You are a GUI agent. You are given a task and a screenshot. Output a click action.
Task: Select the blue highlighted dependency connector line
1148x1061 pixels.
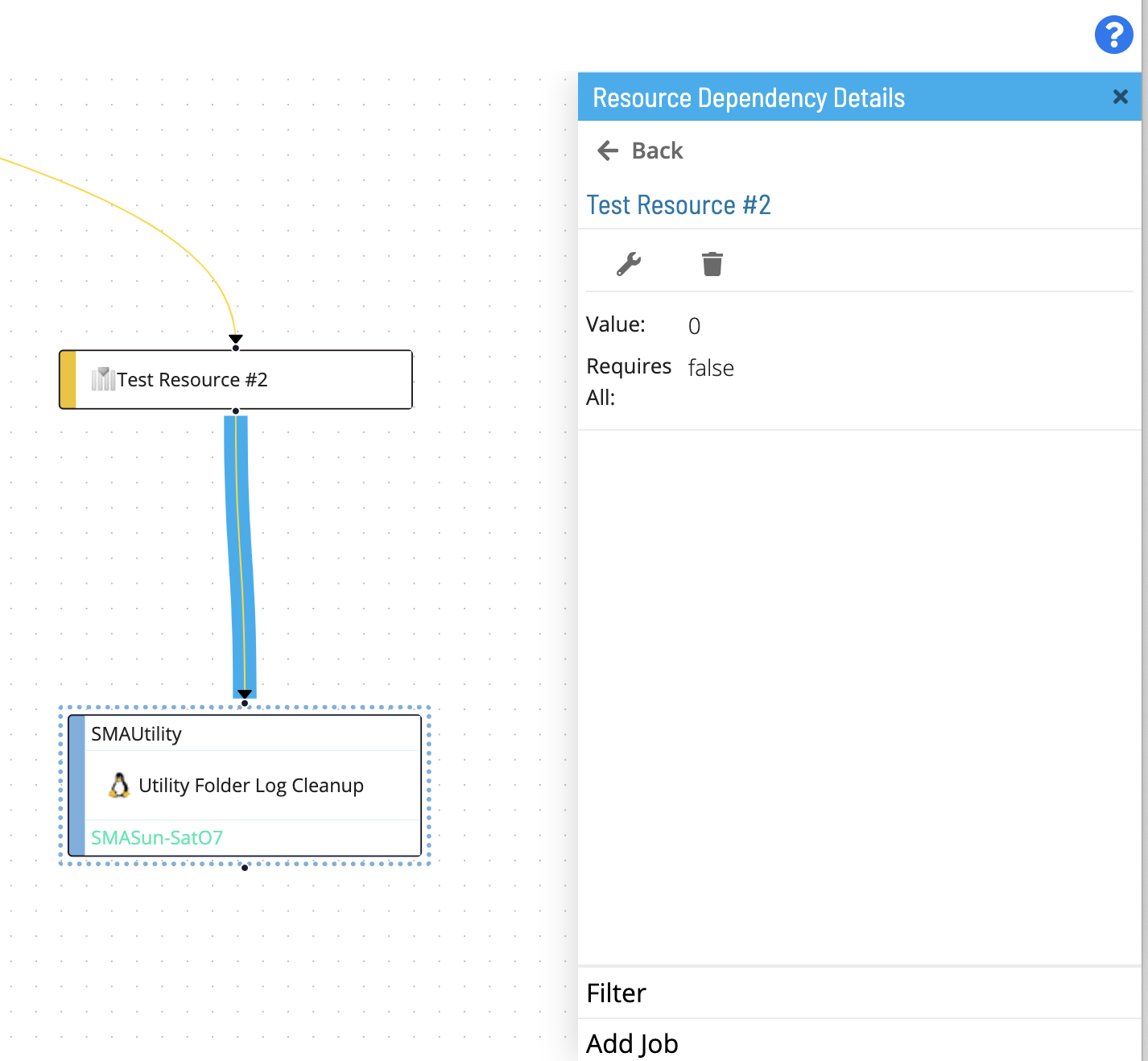click(x=240, y=555)
